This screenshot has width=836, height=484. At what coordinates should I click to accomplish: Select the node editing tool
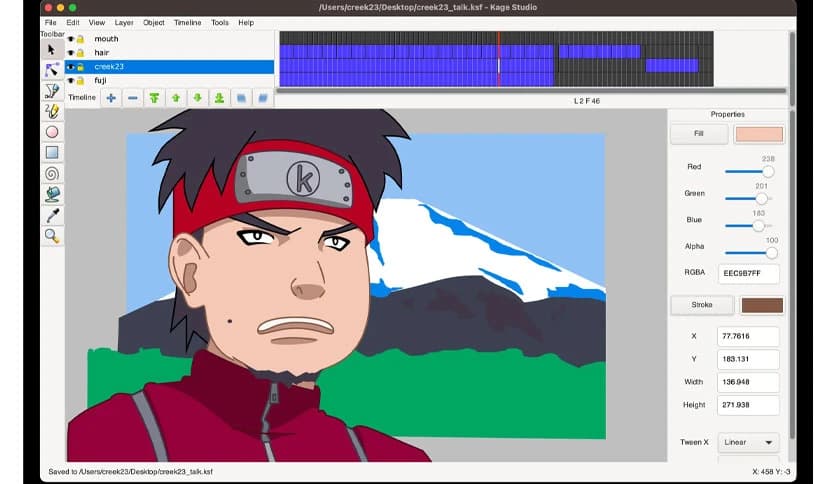click(52, 69)
